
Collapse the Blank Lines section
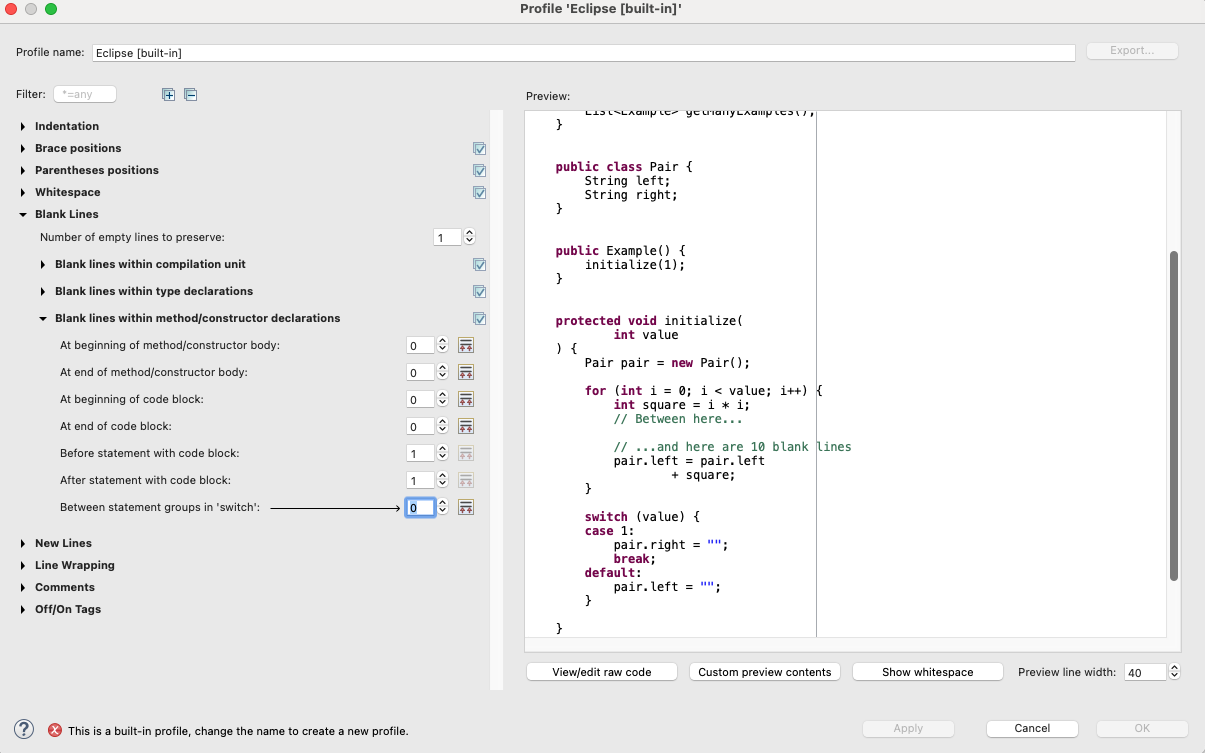pyautogui.click(x=23, y=214)
